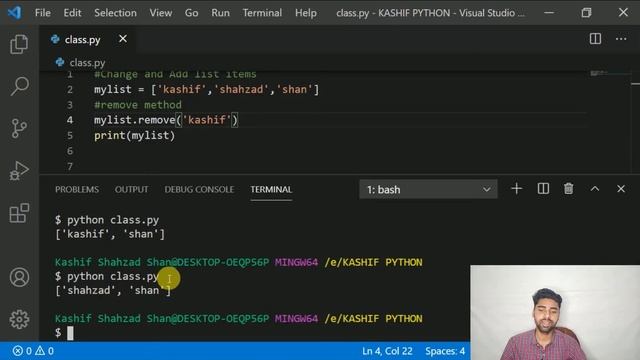Open the Search view in activity bar

coord(19,86)
